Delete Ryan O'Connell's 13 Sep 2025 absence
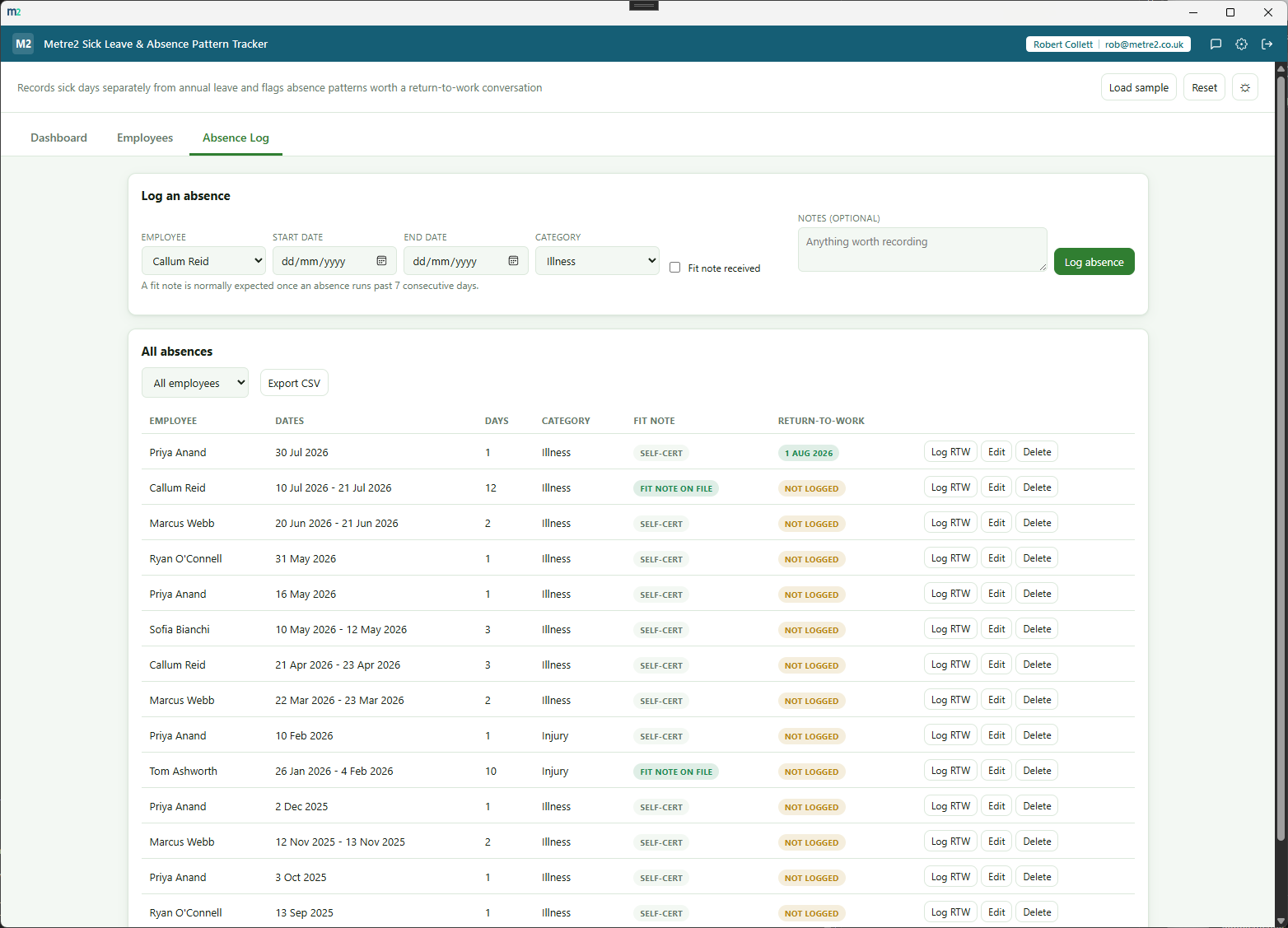 tap(1037, 912)
